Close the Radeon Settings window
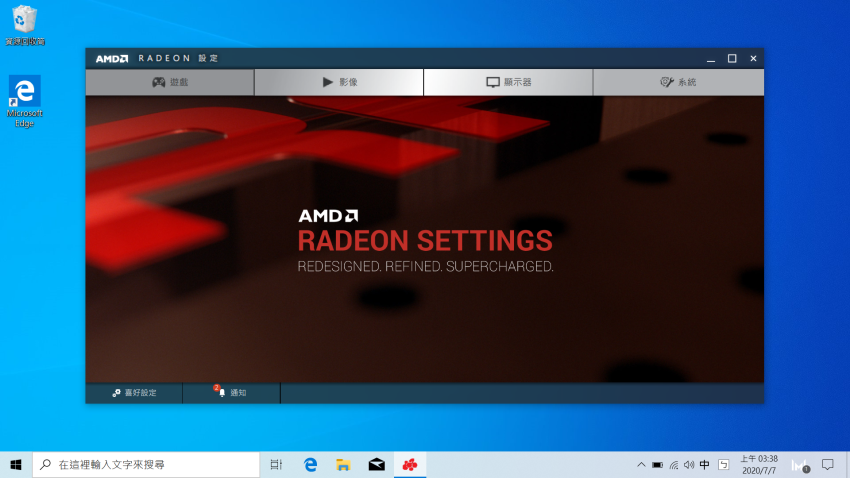850x478 pixels. 753,59
